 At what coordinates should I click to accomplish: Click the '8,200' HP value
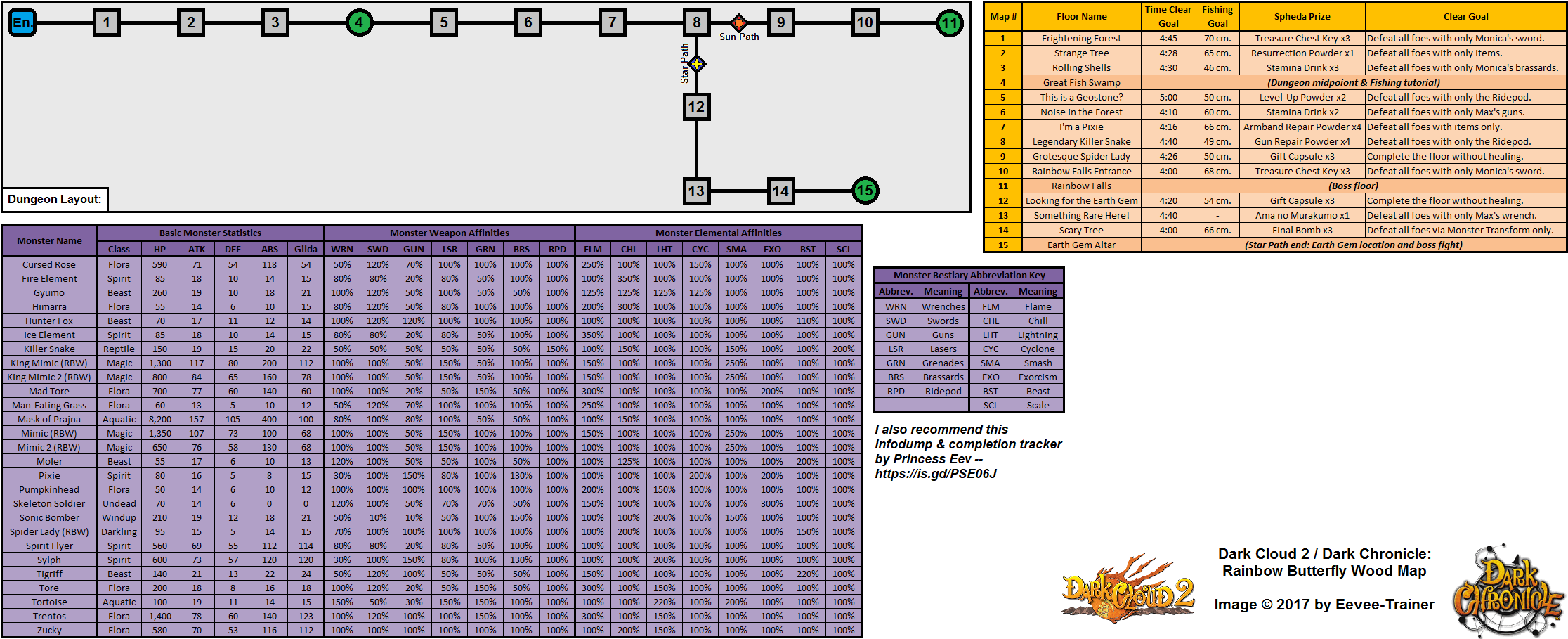point(160,420)
